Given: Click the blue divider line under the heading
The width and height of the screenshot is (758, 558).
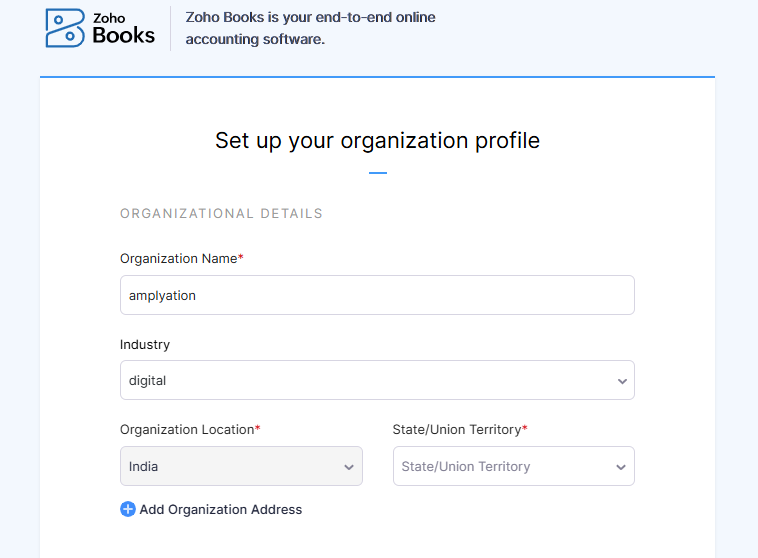Looking at the screenshot, I should click(377, 173).
